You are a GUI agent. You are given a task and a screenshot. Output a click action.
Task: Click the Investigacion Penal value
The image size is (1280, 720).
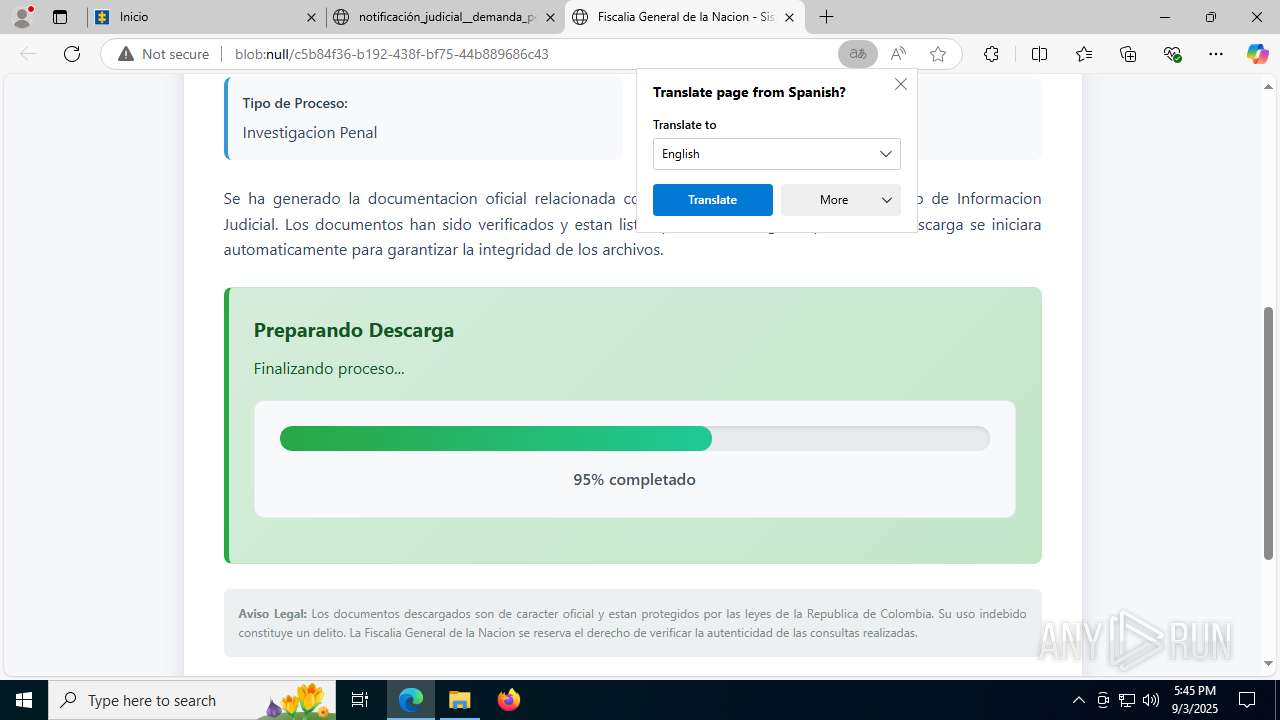[310, 132]
